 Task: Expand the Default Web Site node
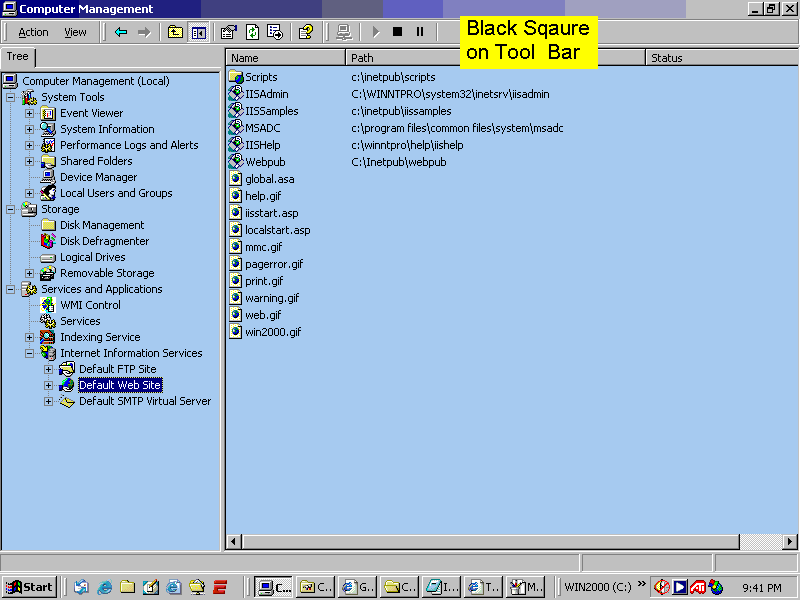point(48,385)
